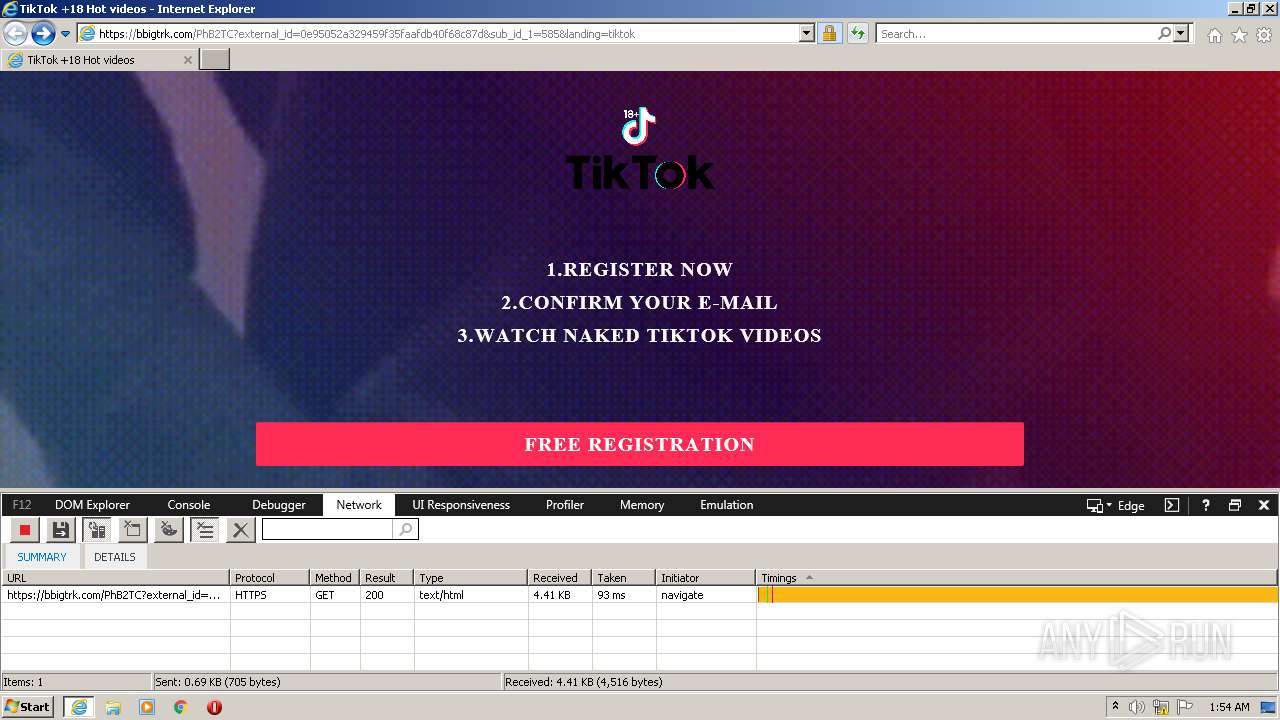The width and height of the screenshot is (1280, 720).
Task: Click the FREE REGISTRATION button
Action: click(x=640, y=444)
